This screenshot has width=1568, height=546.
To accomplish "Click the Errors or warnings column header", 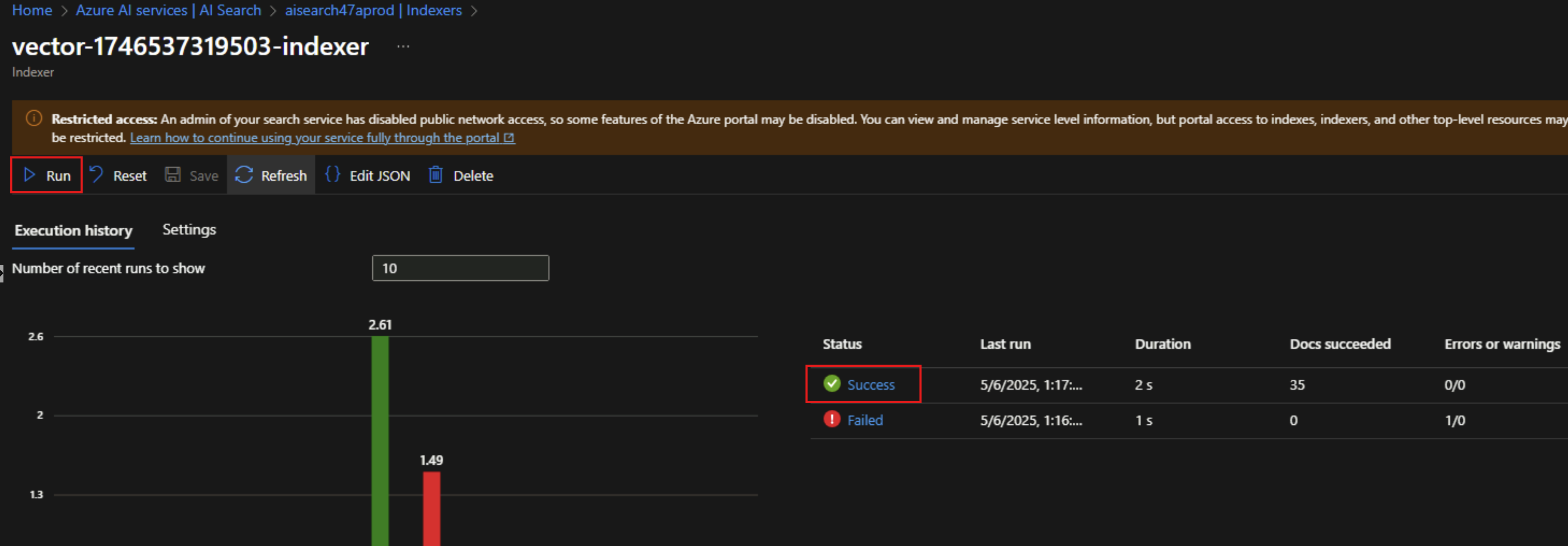I will 1502,344.
